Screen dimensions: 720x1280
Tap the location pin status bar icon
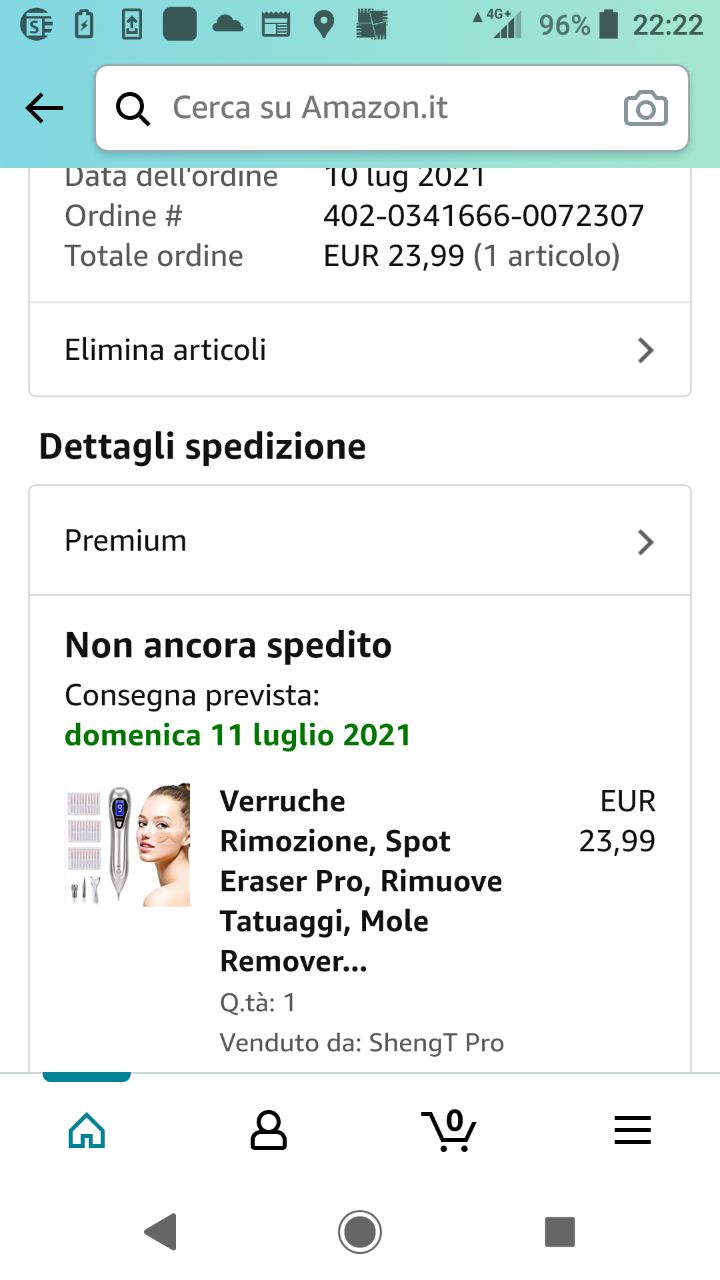[x=323, y=24]
